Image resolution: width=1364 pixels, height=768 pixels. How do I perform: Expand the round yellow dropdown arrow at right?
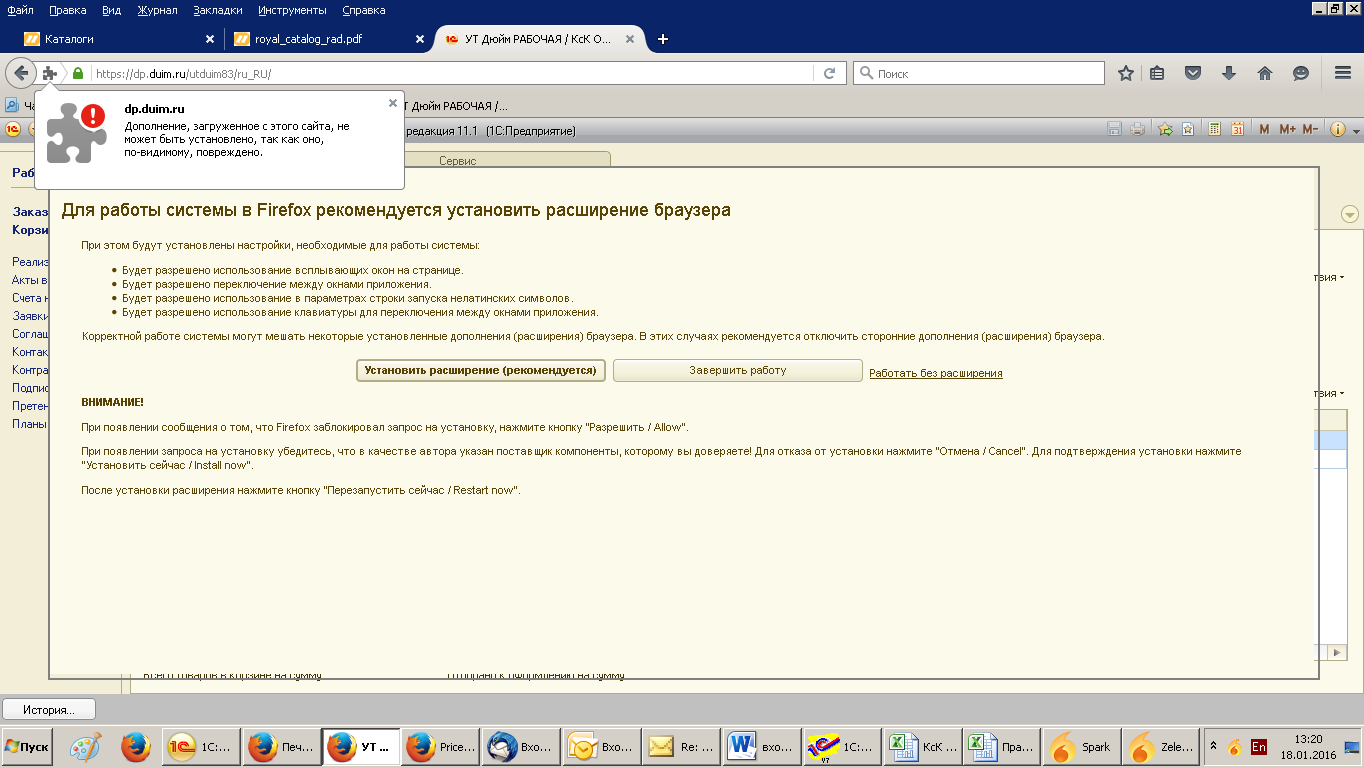tap(1350, 214)
